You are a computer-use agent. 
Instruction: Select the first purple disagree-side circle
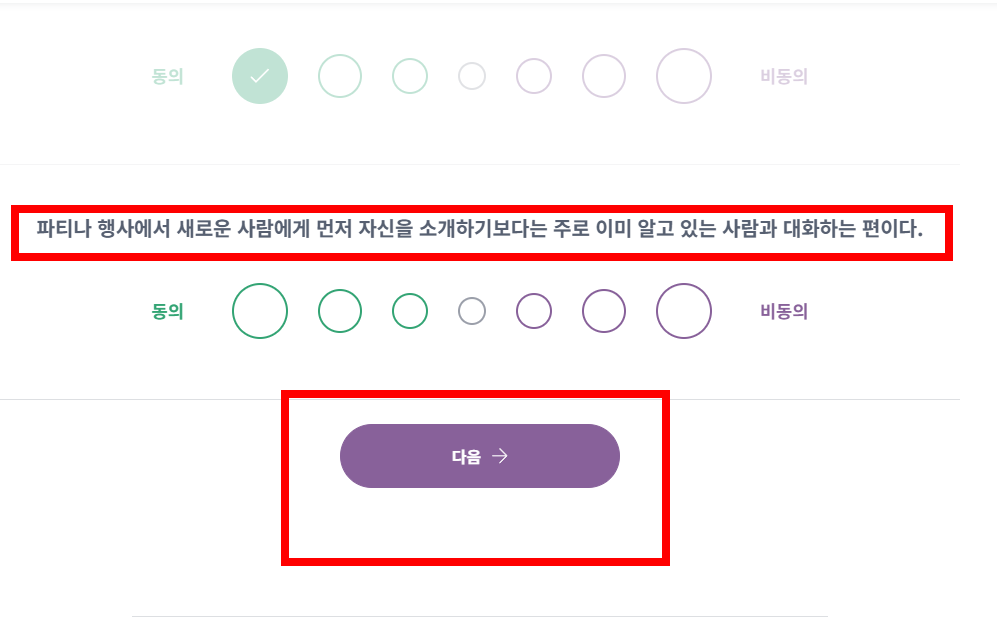point(533,310)
